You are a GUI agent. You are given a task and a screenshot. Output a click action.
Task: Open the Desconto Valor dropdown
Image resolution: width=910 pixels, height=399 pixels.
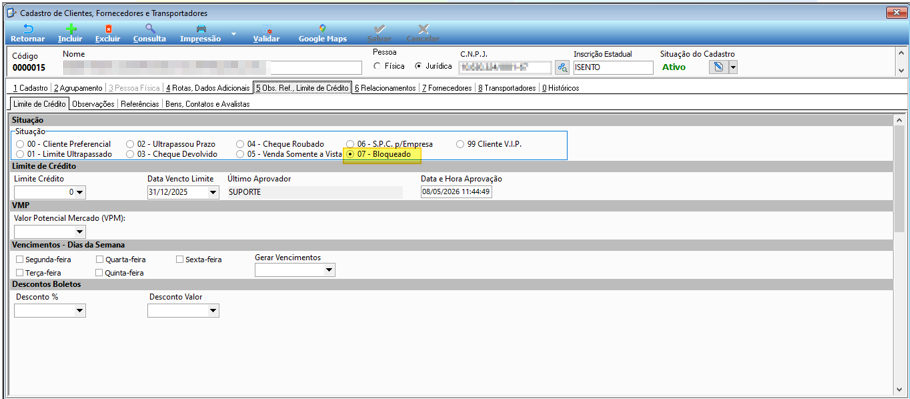coord(214,311)
